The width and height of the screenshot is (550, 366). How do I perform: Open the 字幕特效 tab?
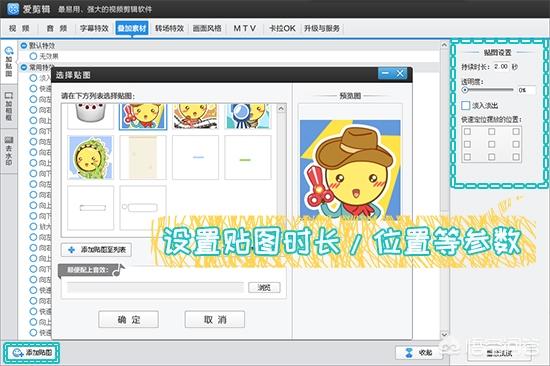tap(94, 28)
